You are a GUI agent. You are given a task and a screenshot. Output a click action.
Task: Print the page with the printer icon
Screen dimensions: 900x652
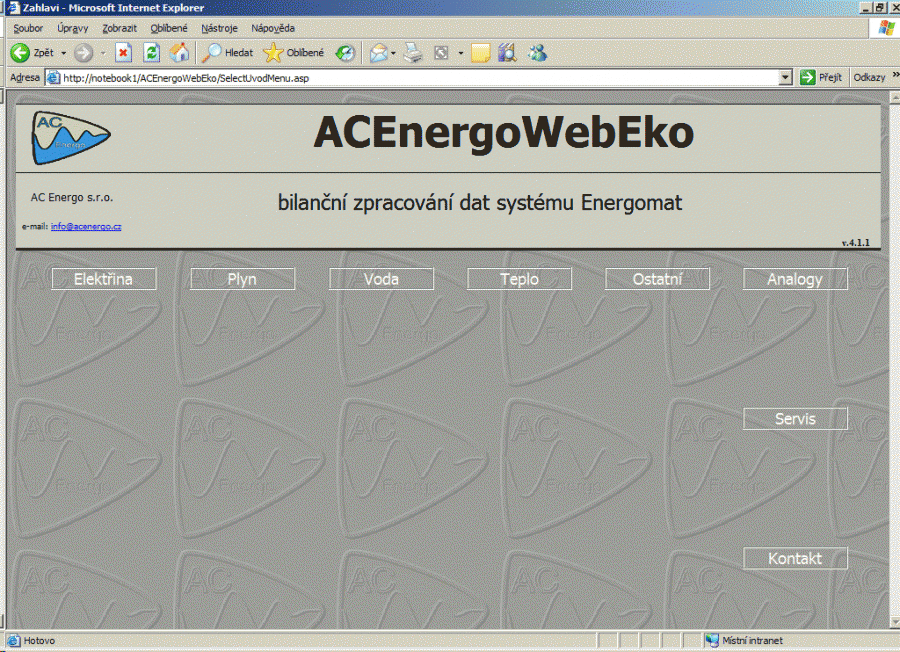click(x=413, y=53)
